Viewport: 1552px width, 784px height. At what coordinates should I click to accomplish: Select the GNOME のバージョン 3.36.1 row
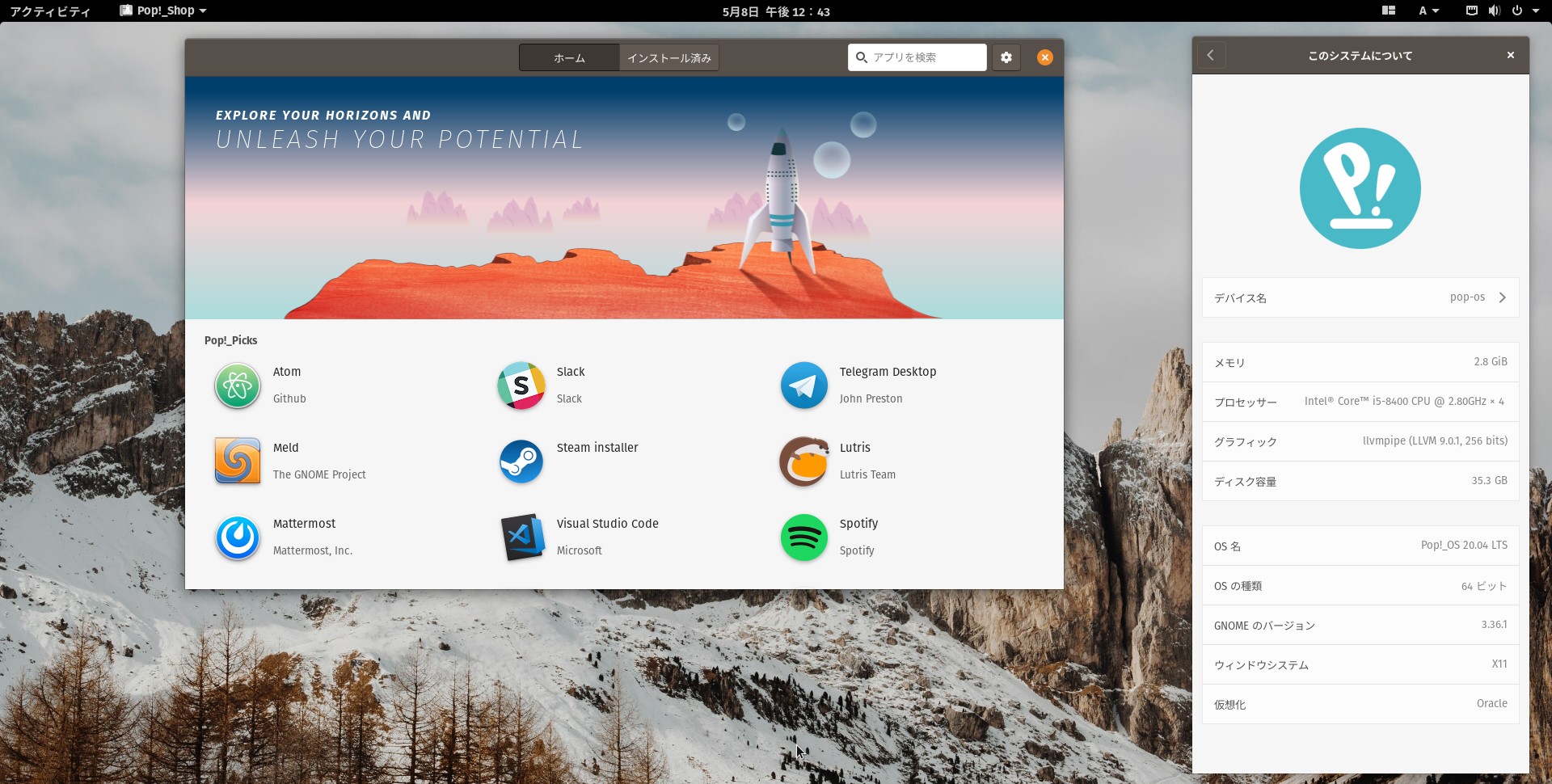(1360, 625)
